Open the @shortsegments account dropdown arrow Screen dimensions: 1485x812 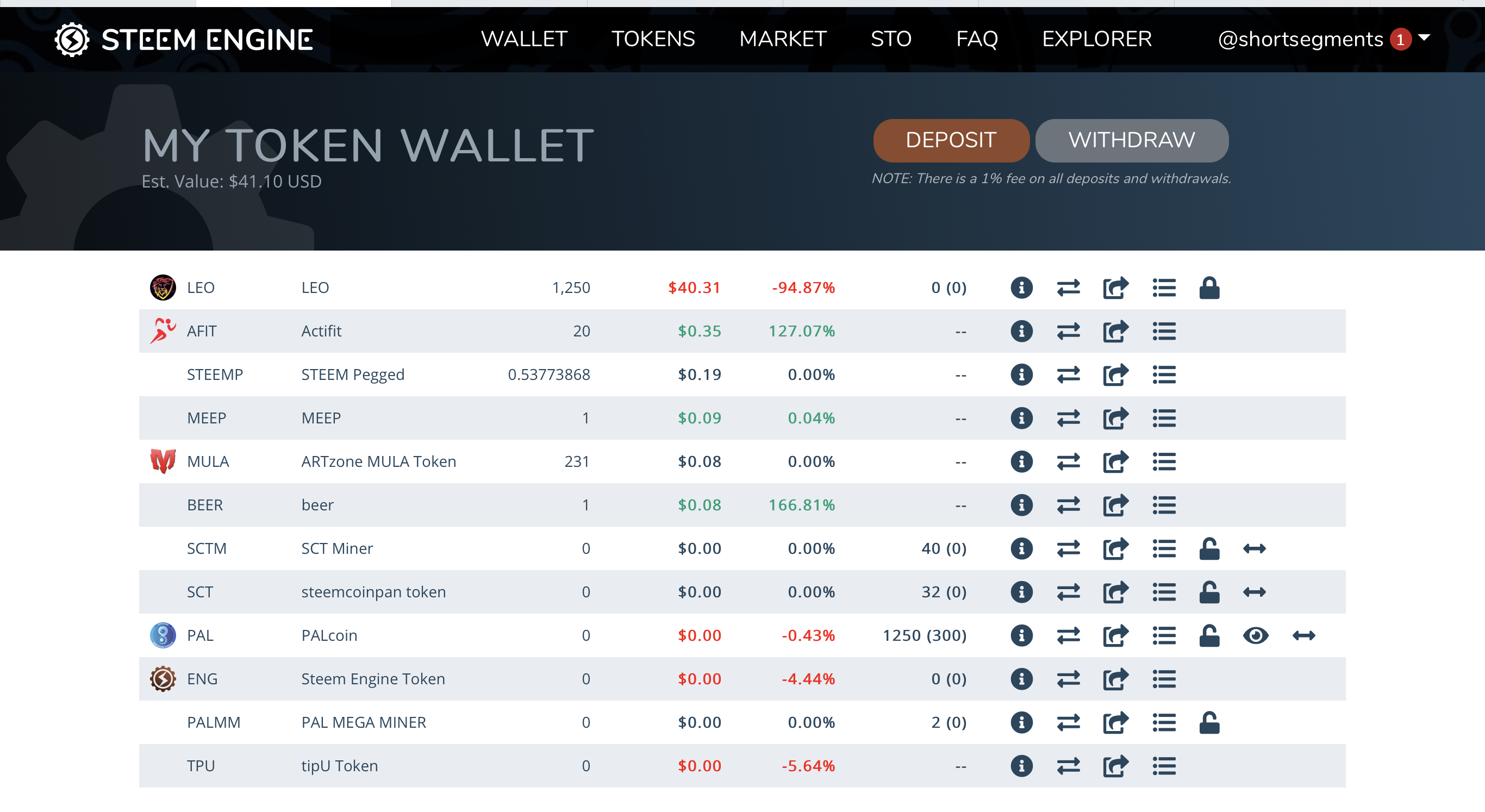(x=1424, y=38)
